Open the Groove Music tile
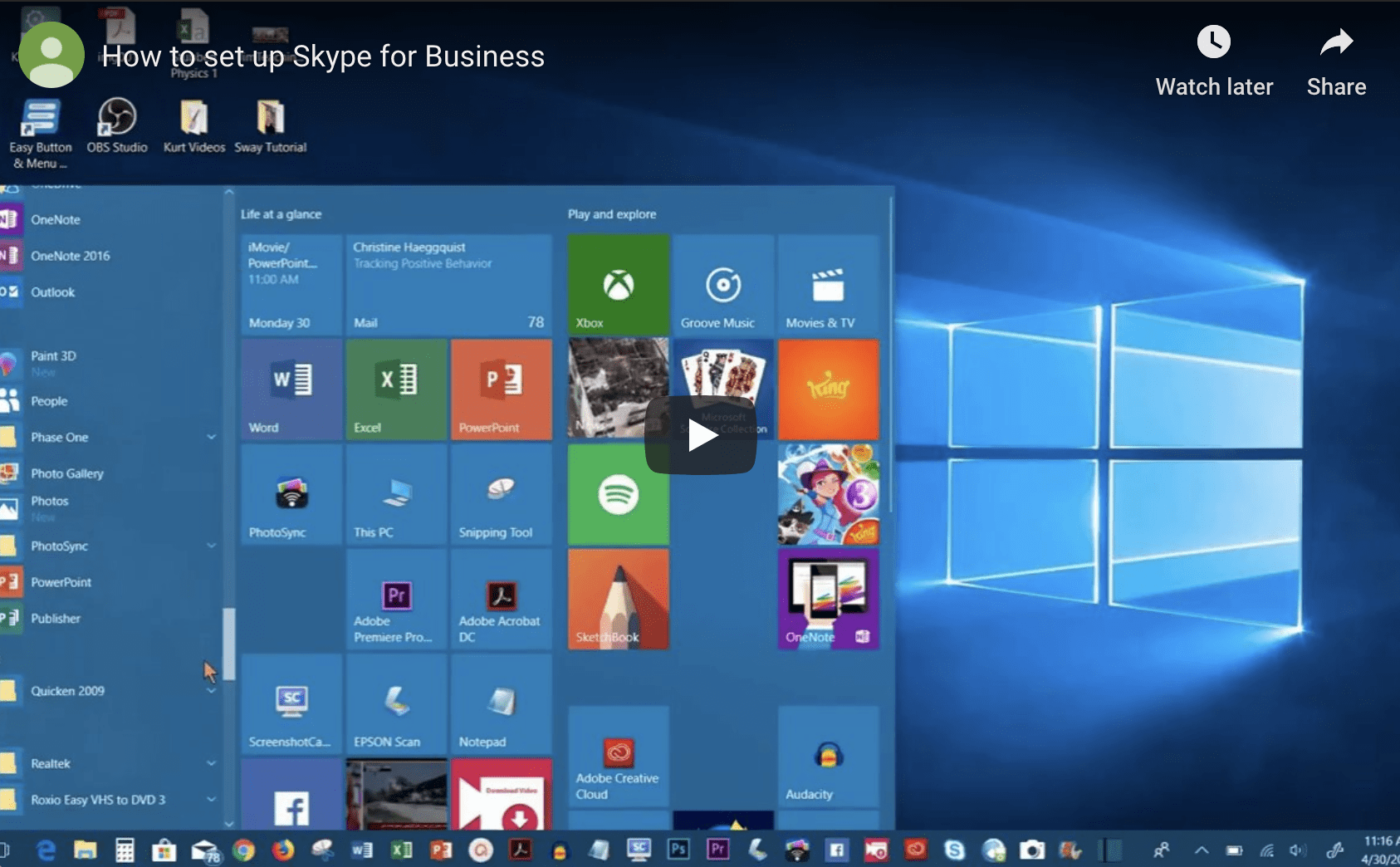The width and height of the screenshot is (1400, 867). coord(723,285)
